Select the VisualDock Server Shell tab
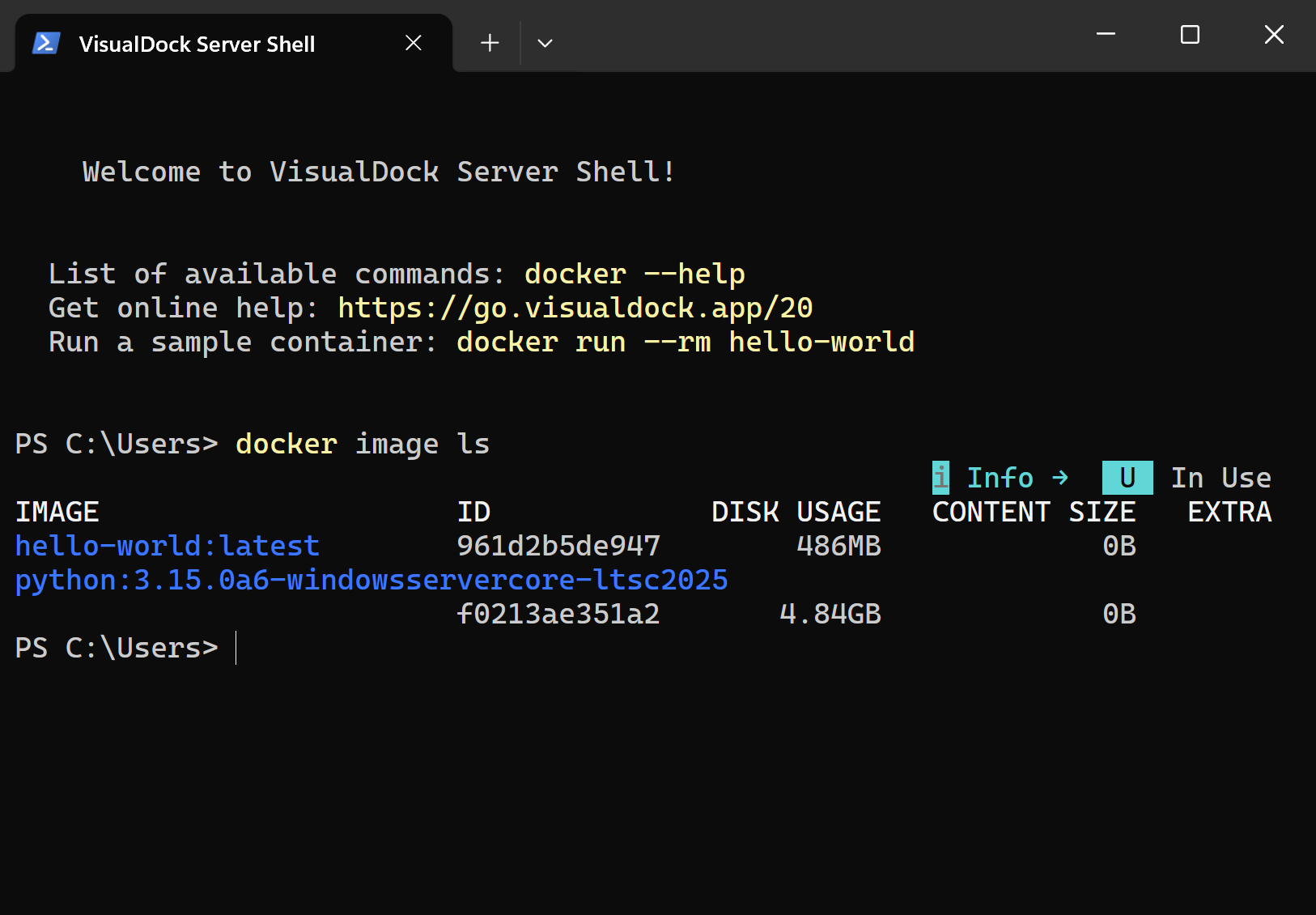Viewport: 1316px width, 915px height. coord(197,45)
